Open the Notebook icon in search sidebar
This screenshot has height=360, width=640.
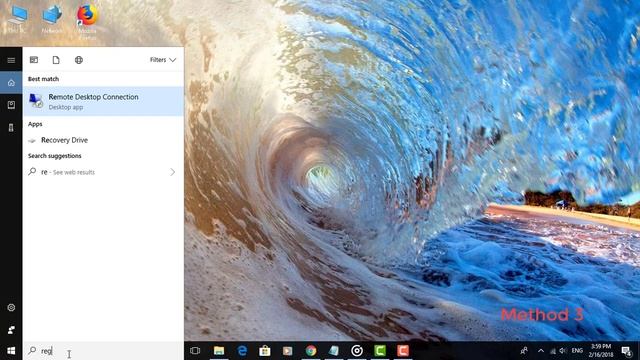click(11, 105)
